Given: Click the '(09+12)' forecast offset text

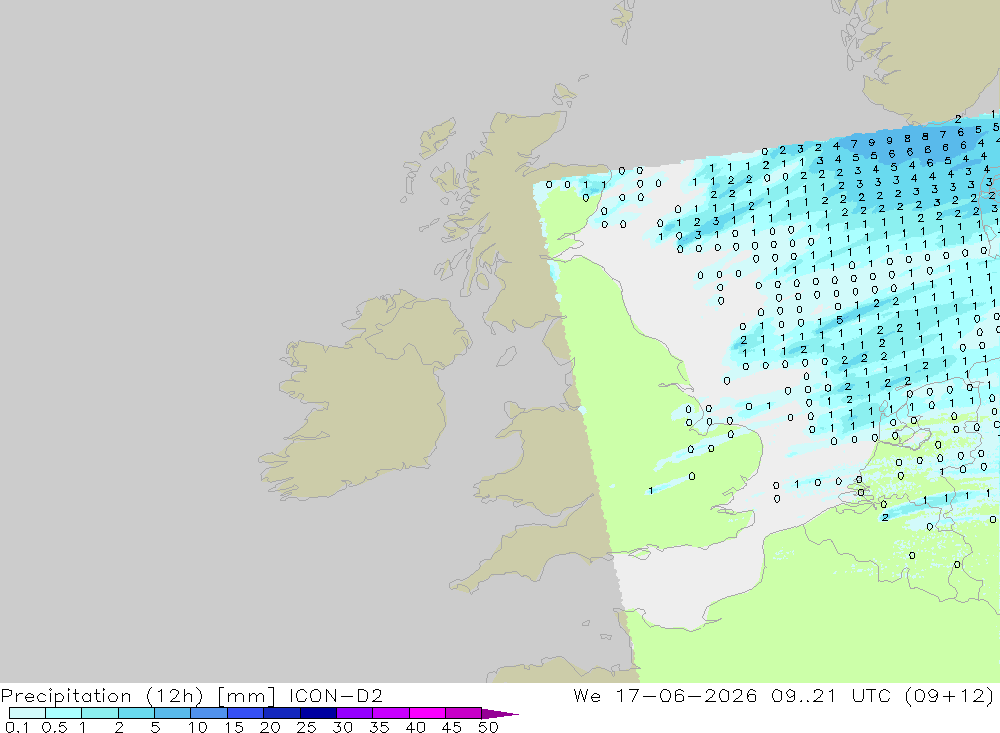Looking at the screenshot, I should (x=949, y=695).
